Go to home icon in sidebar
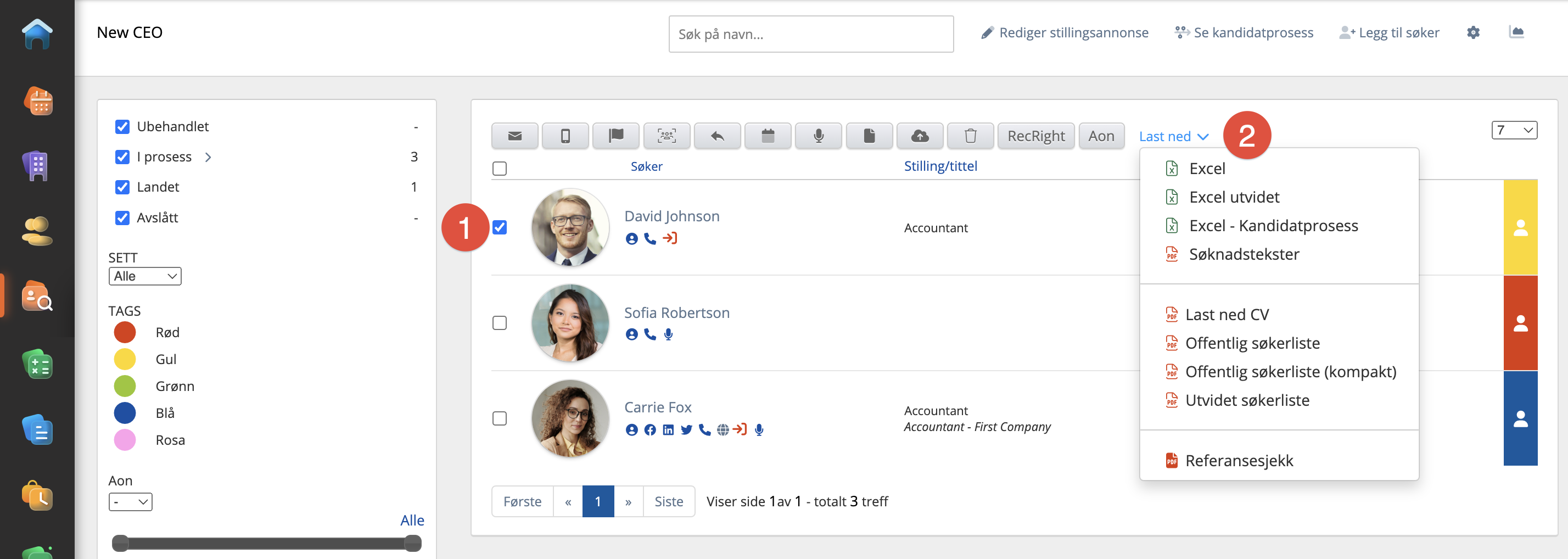 point(37,34)
